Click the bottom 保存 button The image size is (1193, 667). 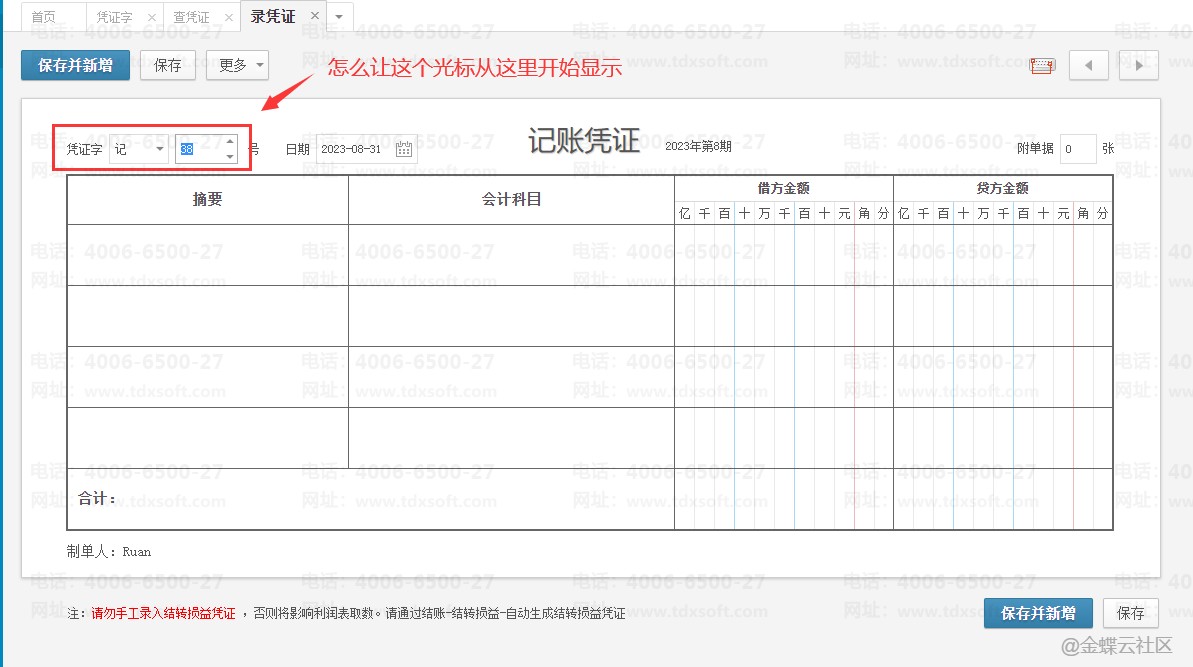point(1130,613)
